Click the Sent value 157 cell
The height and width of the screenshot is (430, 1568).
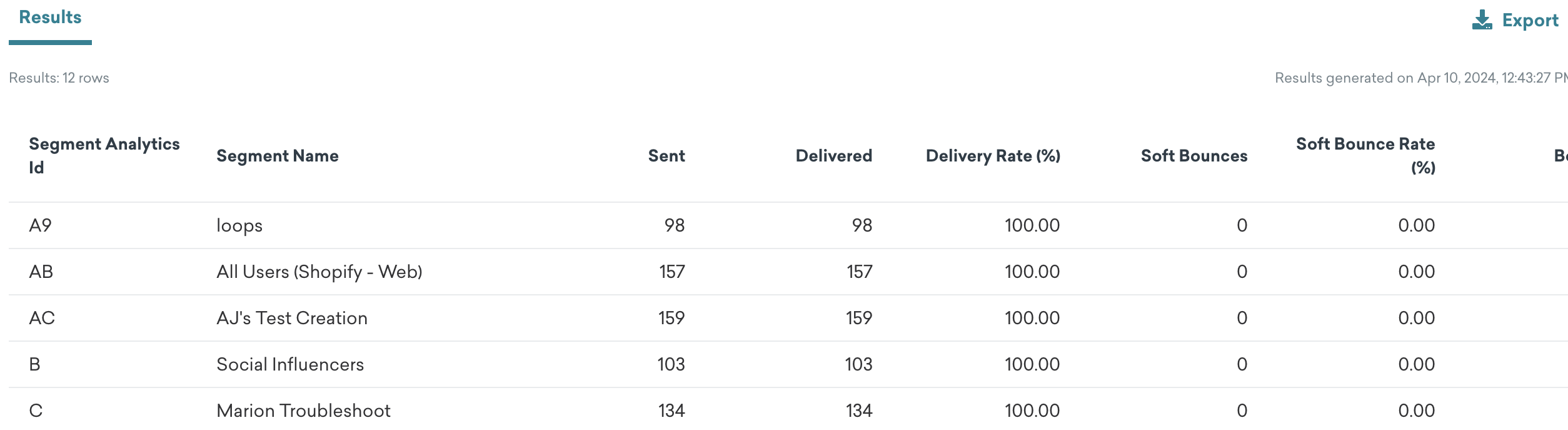click(672, 272)
